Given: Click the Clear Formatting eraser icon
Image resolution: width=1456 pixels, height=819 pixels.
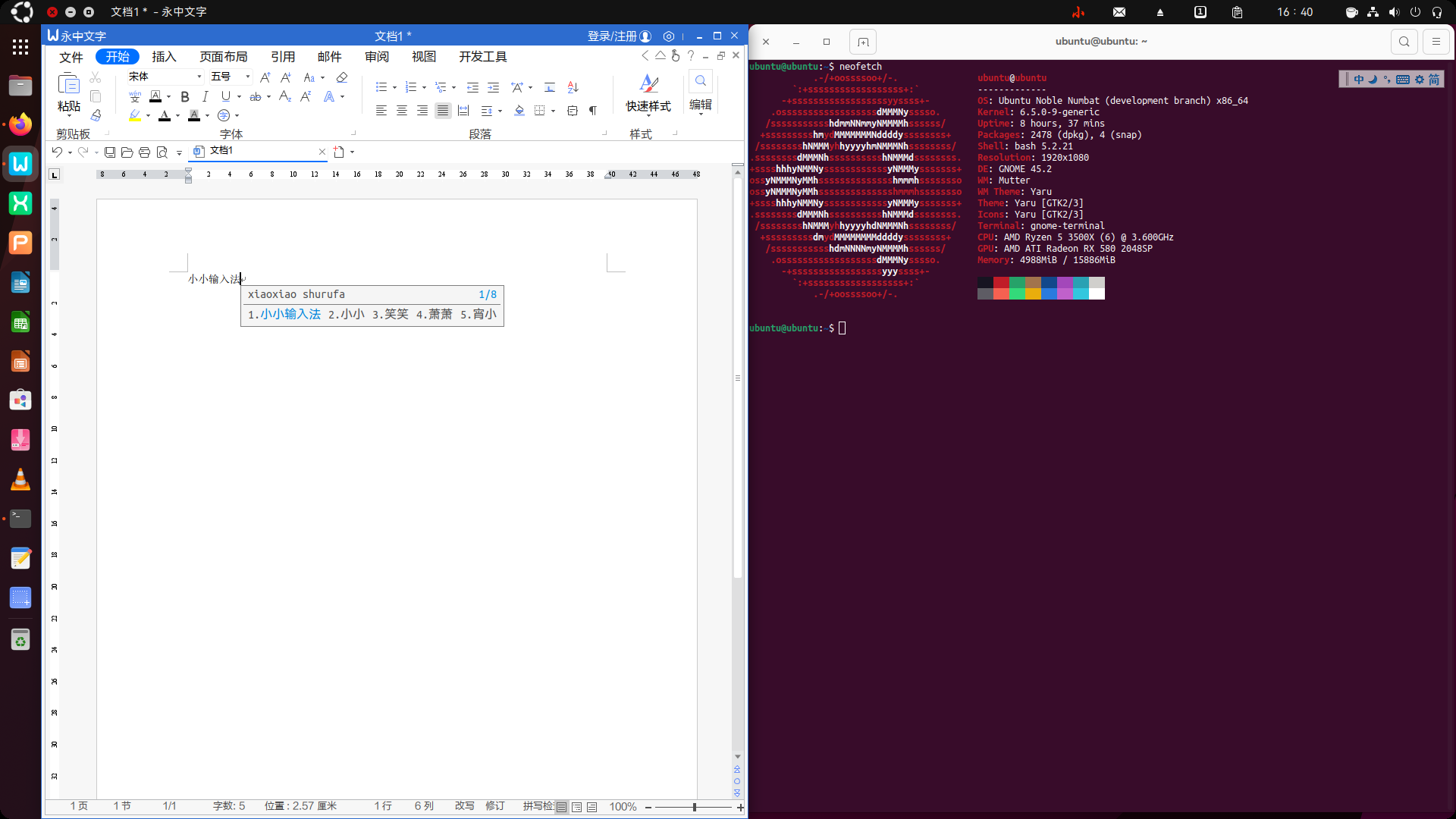Looking at the screenshot, I should [x=342, y=77].
